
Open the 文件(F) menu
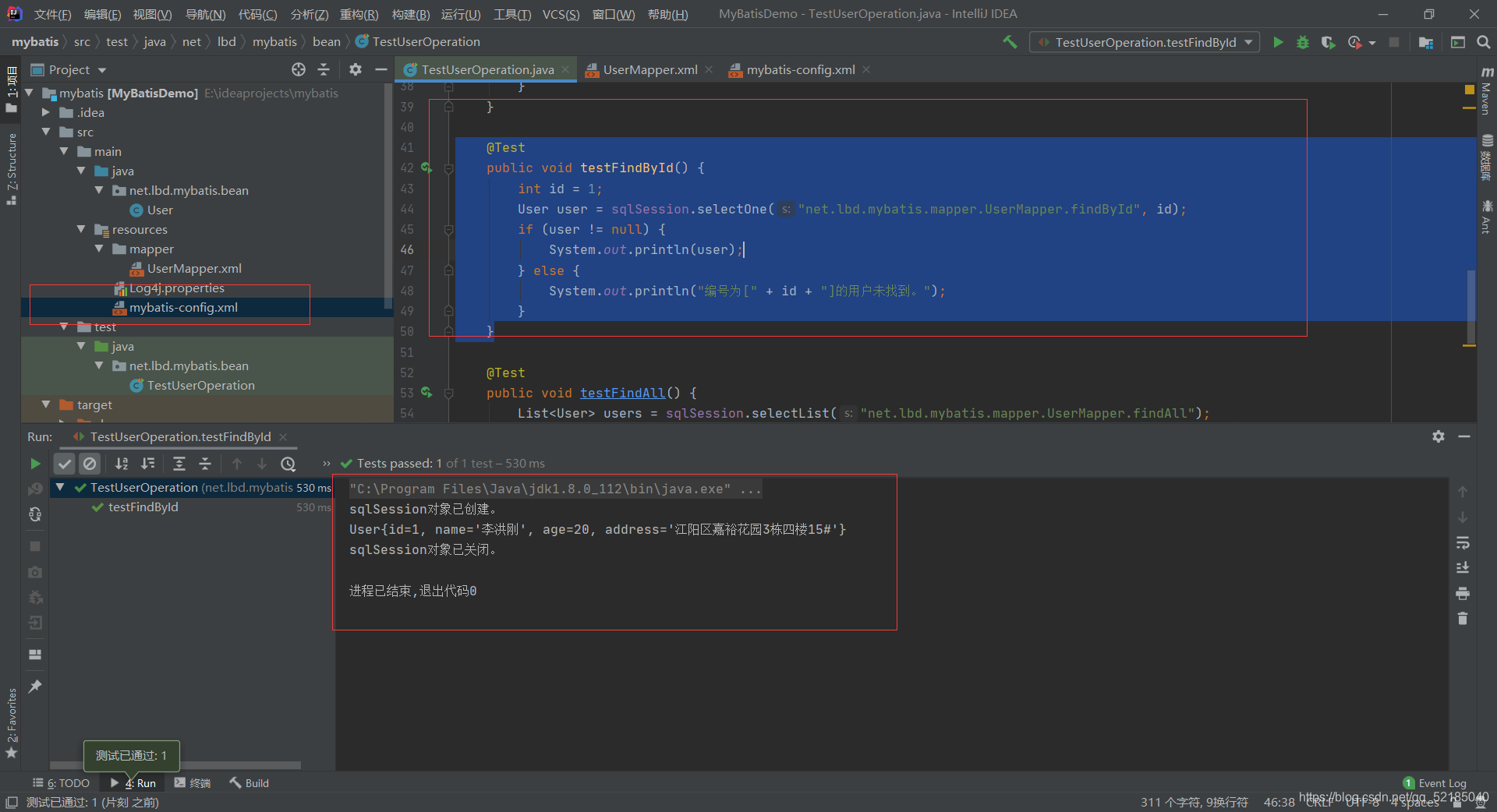[52, 14]
